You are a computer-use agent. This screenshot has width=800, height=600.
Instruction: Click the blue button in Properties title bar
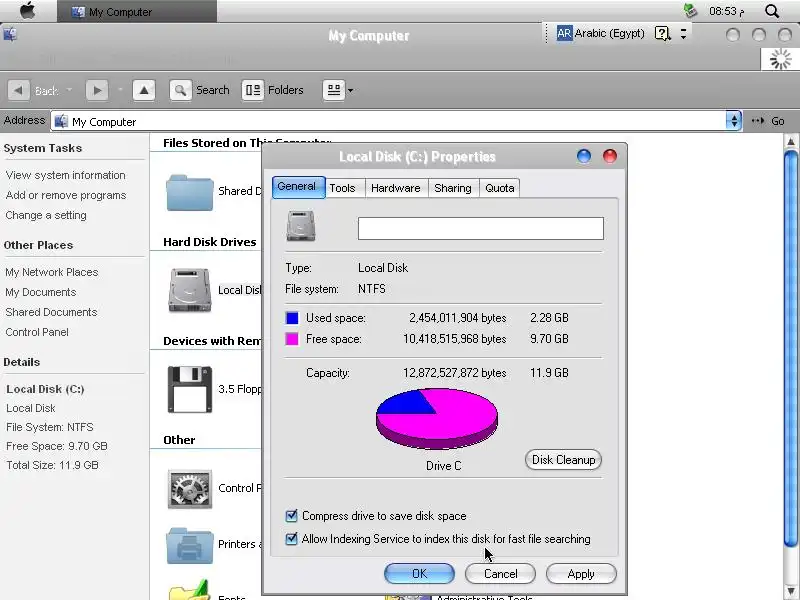click(x=584, y=156)
